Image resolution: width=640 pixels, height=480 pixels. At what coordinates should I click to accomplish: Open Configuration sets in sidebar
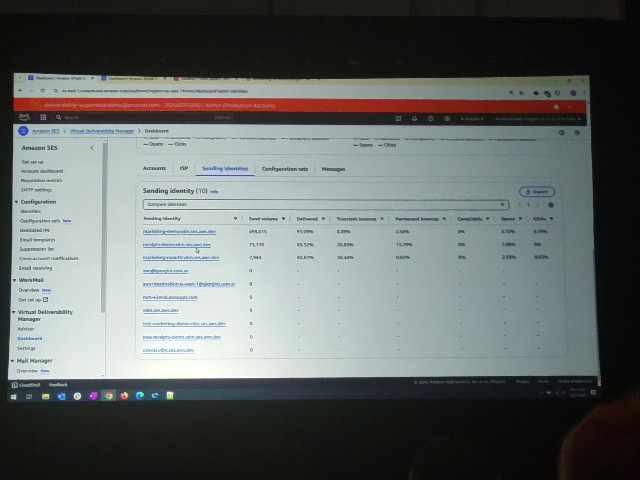point(40,221)
